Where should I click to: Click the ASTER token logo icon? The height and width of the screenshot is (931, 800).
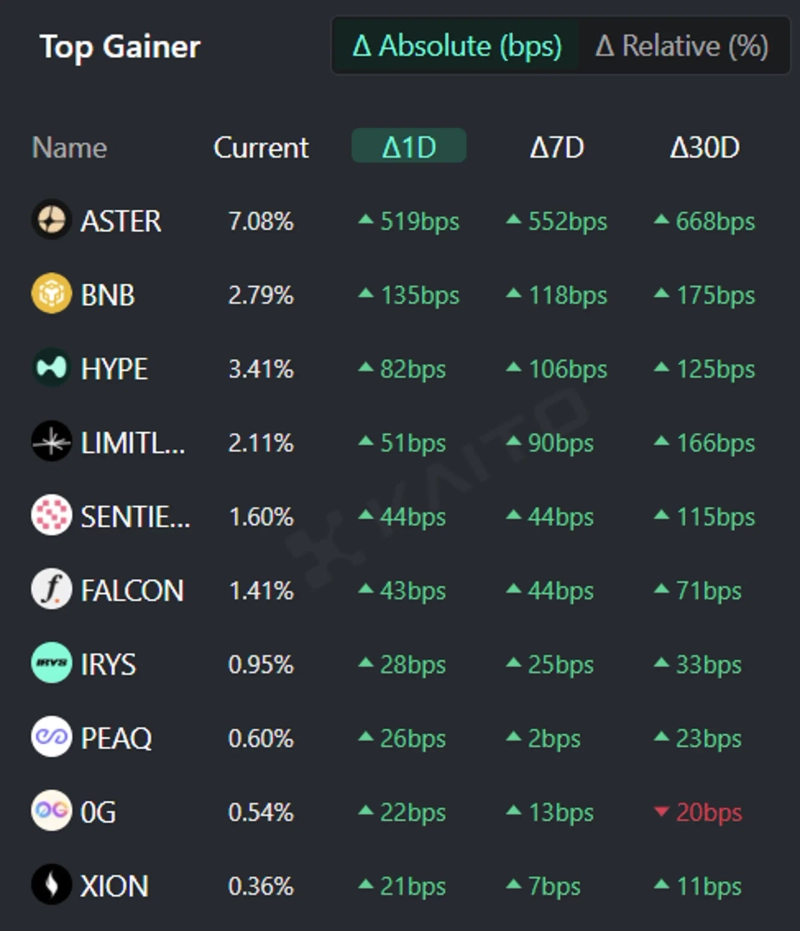click(51, 220)
